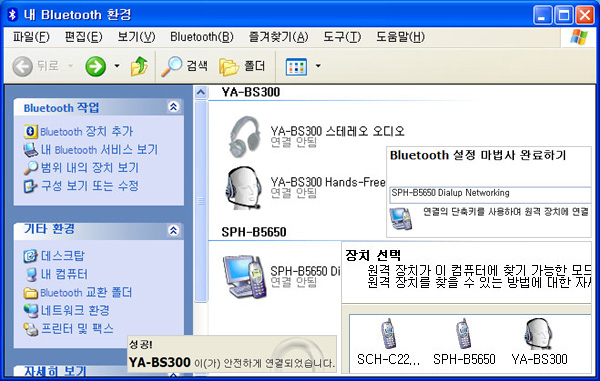This screenshot has width=600, height=381.
Task: Select YA-BS300 Hands-Free label
Action: 328,182
